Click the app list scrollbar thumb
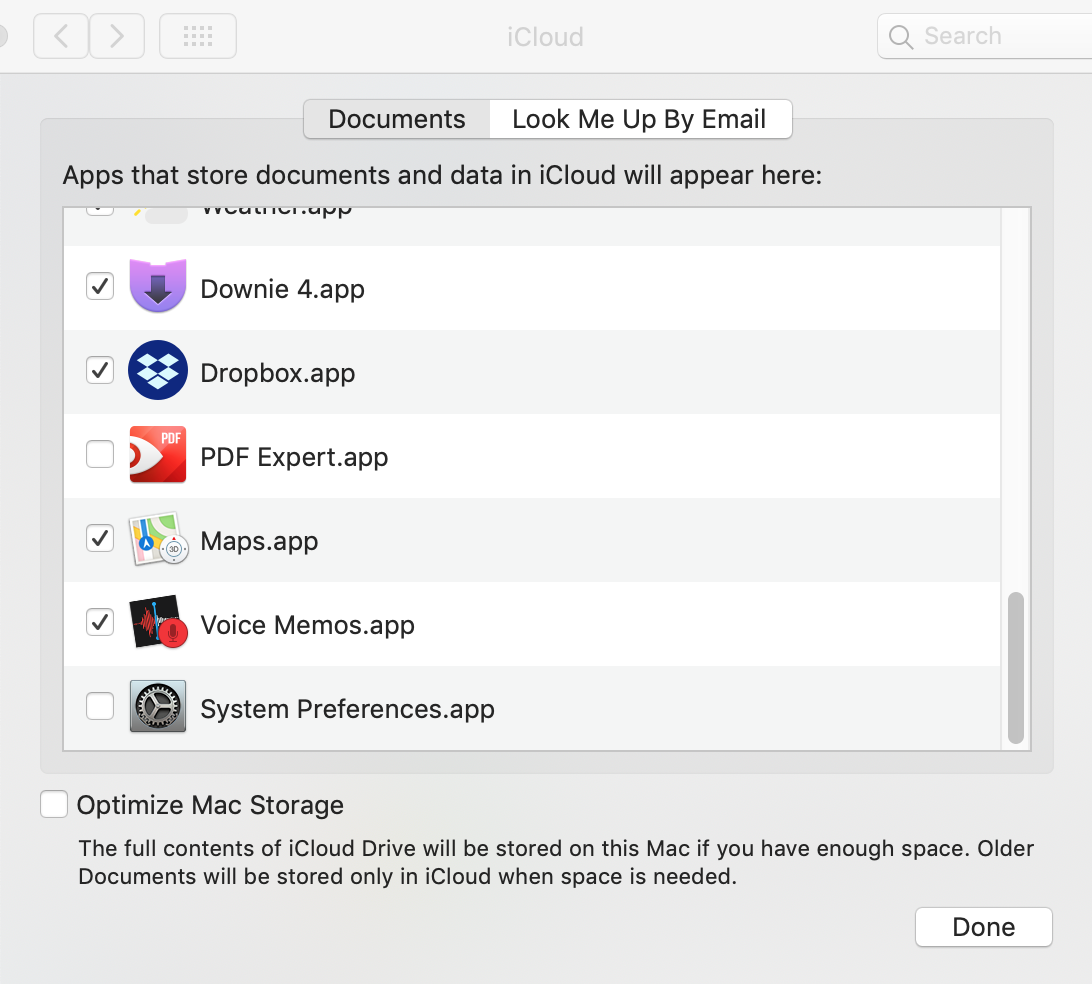The image size is (1092, 984). tap(1016, 667)
